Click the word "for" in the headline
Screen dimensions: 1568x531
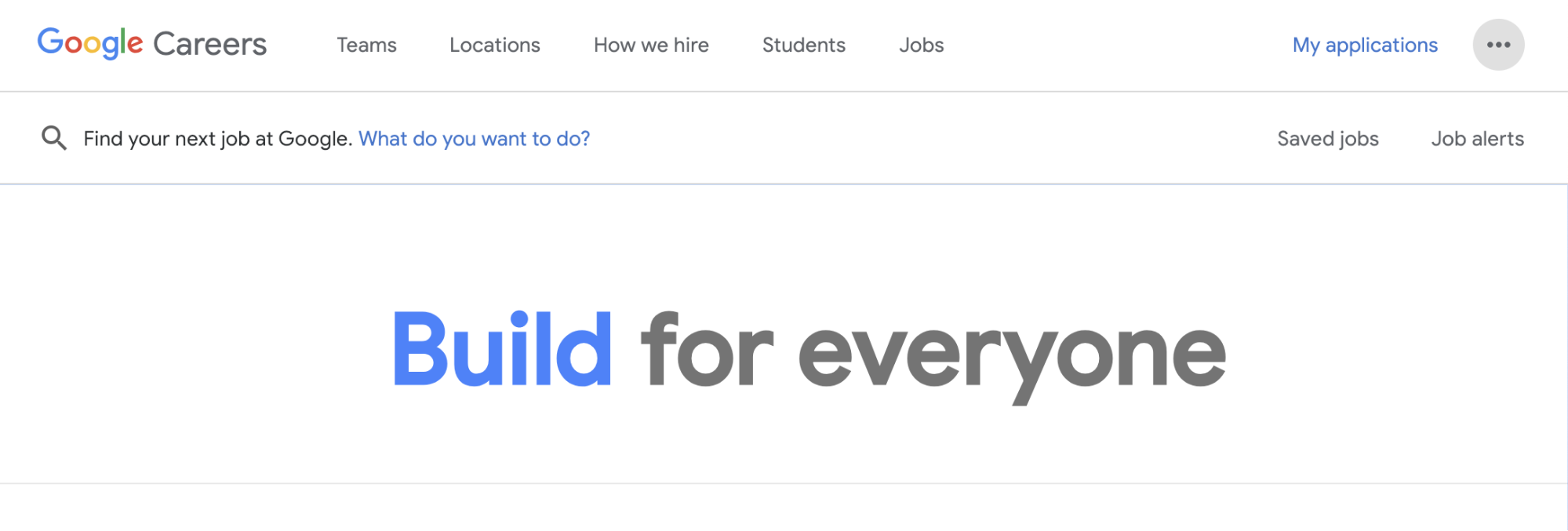[707, 350]
